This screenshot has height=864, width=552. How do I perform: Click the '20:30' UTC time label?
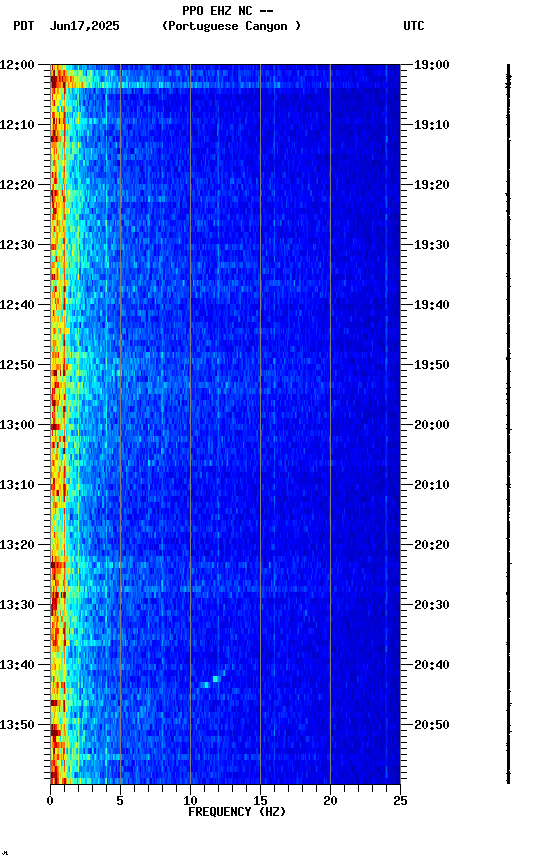432,606
